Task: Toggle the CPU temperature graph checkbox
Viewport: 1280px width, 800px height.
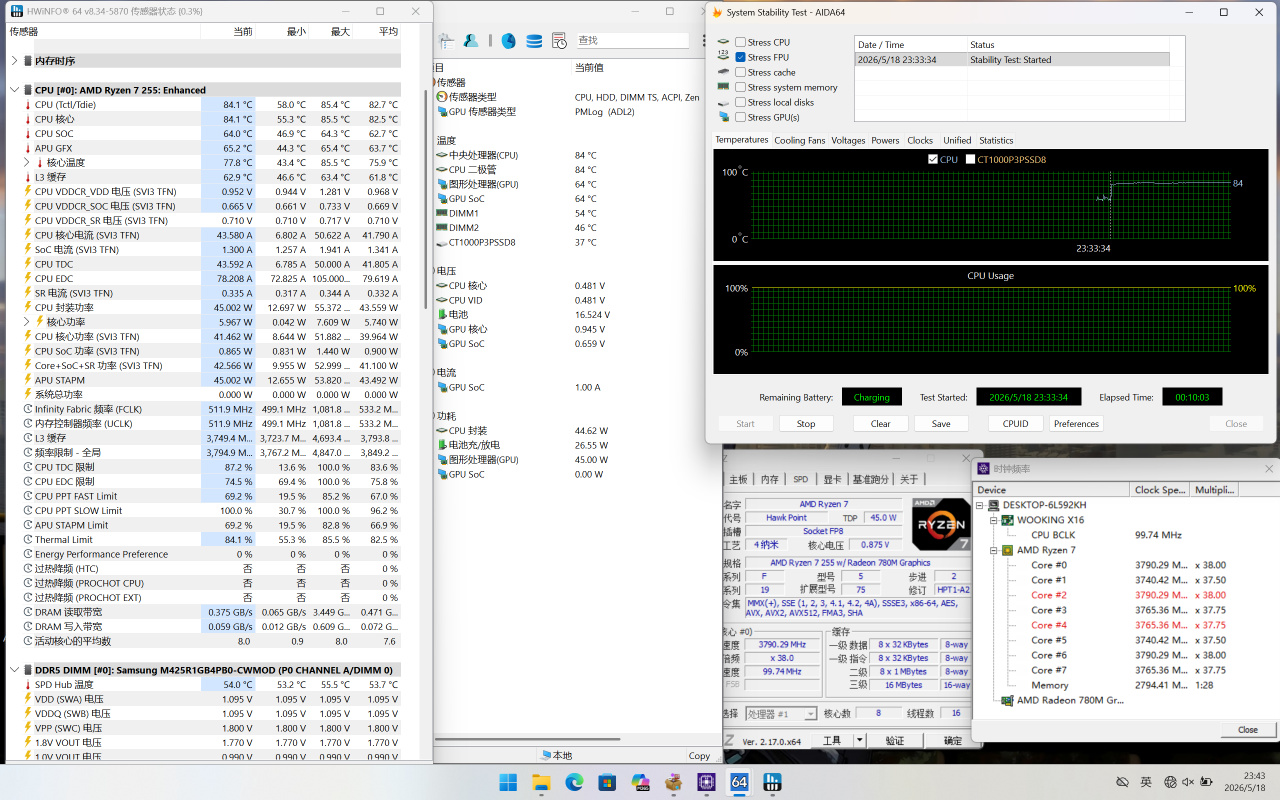Action: (933, 159)
